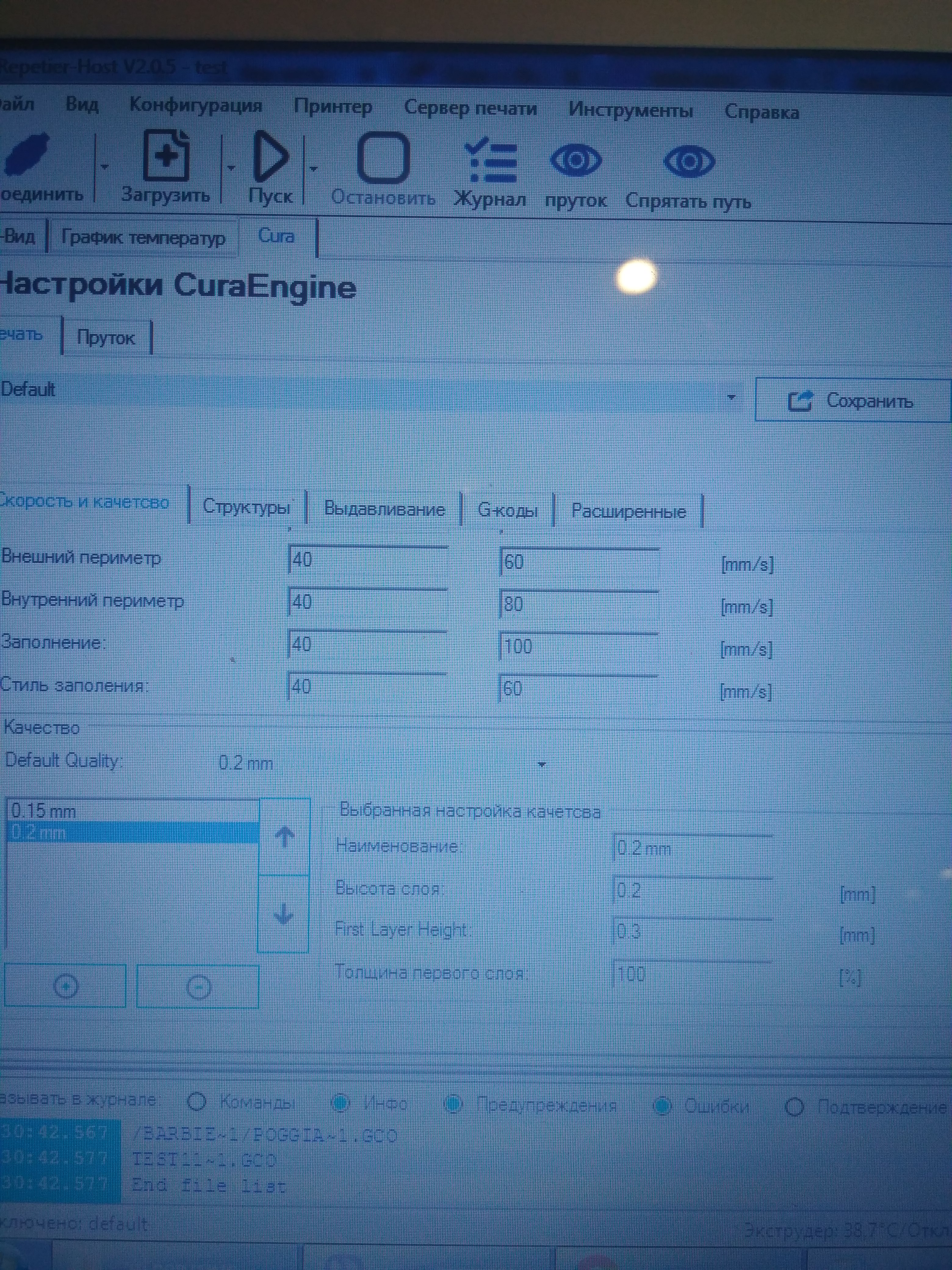Toggle Errors (Ошибки) log option
952x1270 pixels.
[x=663, y=1106]
